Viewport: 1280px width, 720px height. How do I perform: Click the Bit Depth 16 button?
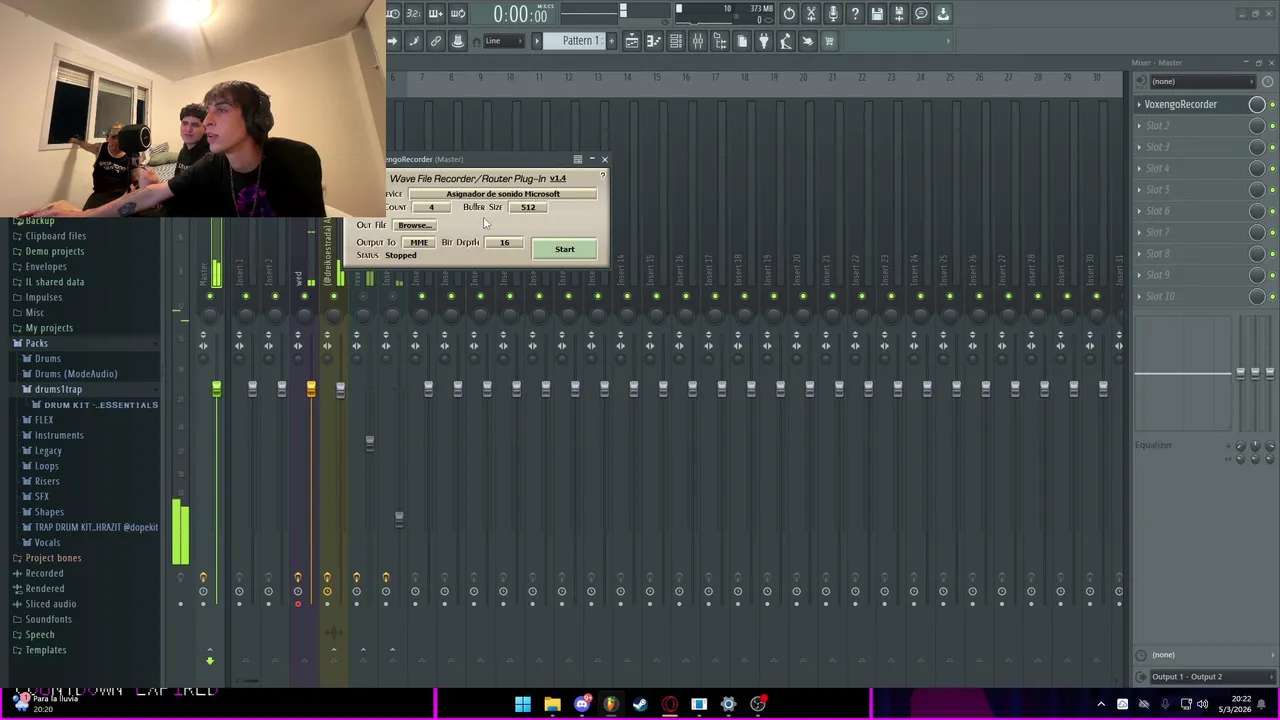[505, 243]
